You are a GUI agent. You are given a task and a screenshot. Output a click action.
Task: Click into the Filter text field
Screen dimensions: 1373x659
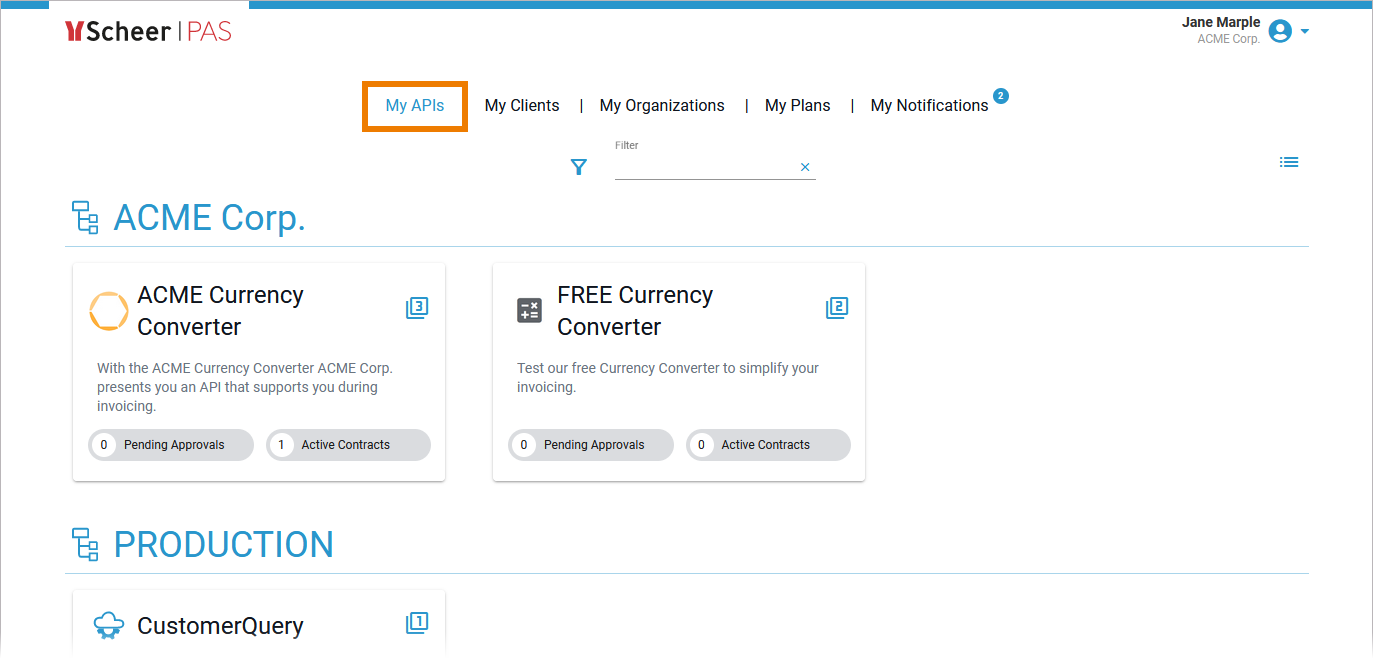[705, 167]
